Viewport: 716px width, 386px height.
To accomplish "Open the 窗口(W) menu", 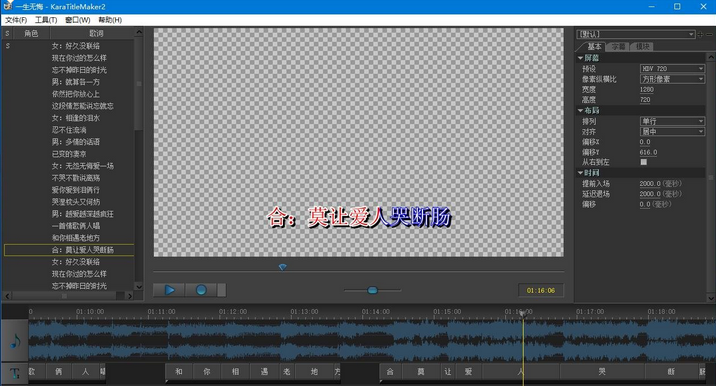I will pos(78,20).
